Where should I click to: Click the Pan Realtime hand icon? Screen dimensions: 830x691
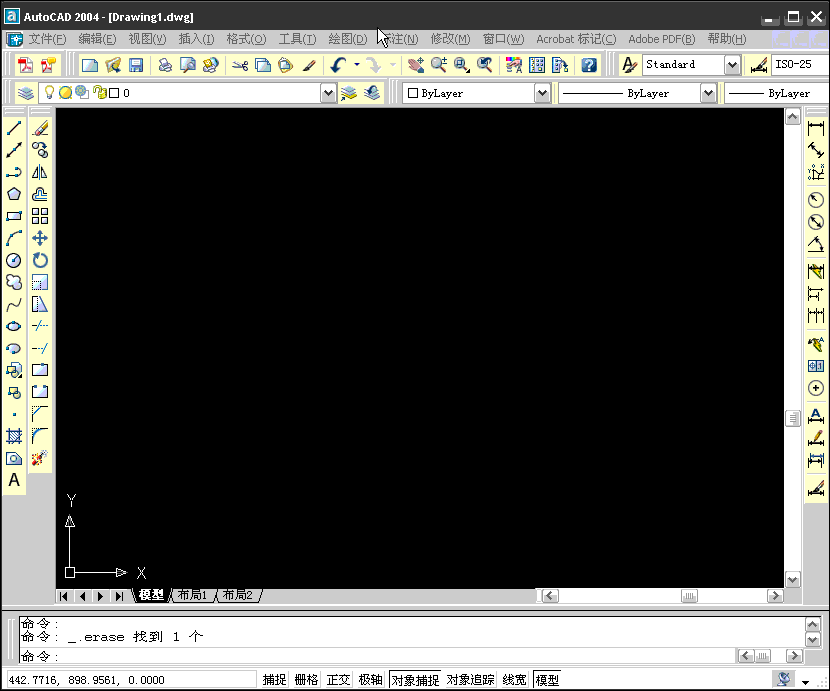(416, 65)
